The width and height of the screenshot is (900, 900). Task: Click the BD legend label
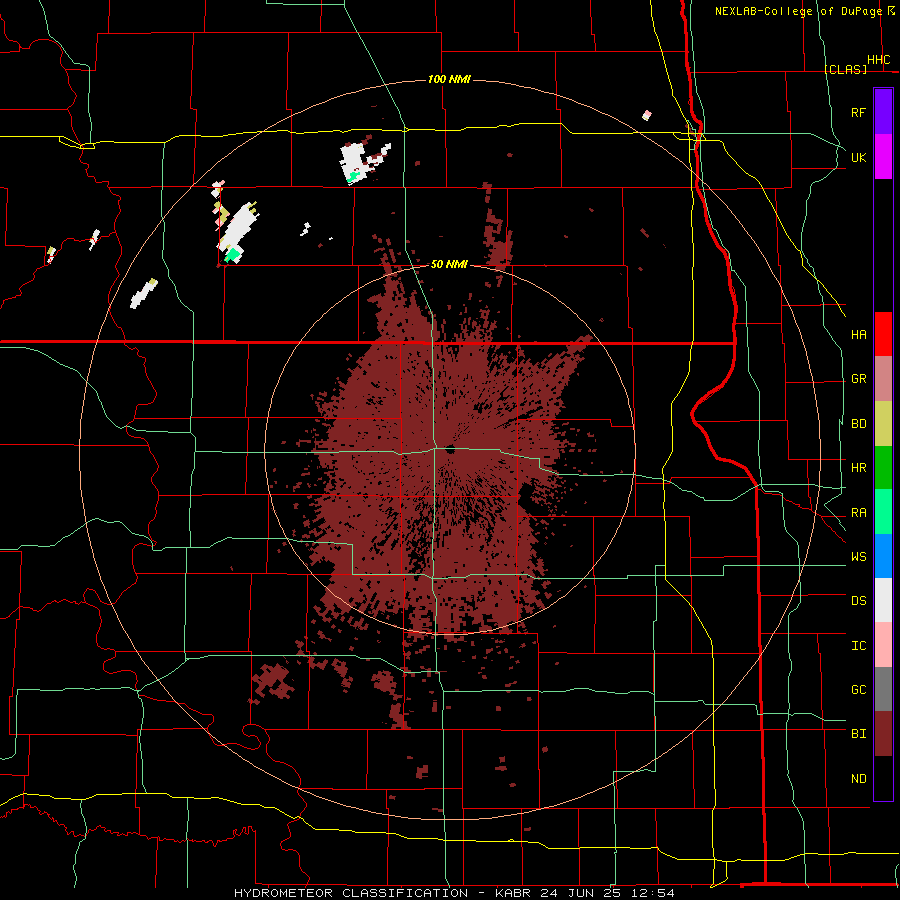pyautogui.click(x=858, y=424)
